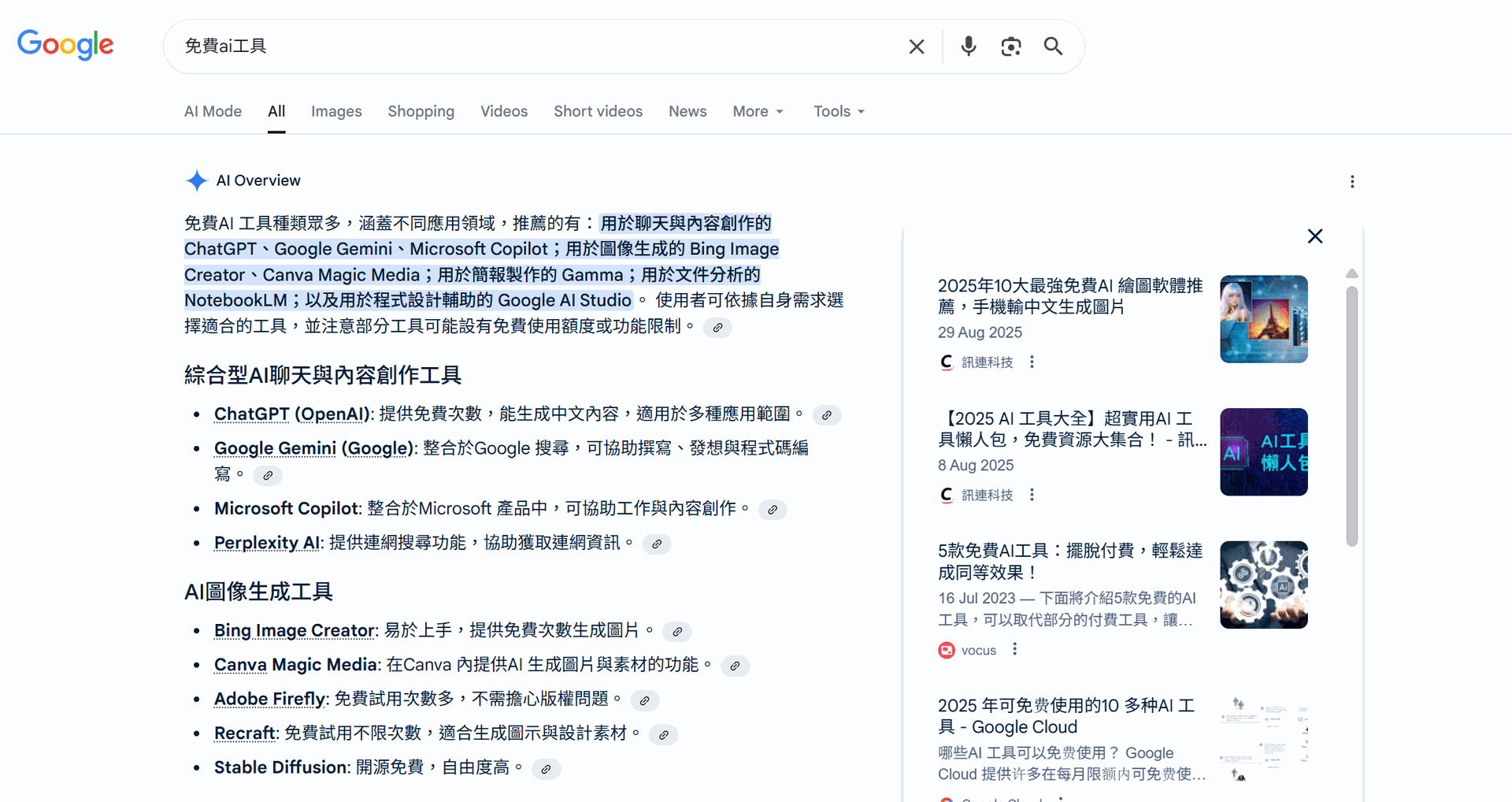Viewport: 1512px width, 802px height.
Task: Click the source link icon next to Adobe Firefly line
Action: pos(645,700)
